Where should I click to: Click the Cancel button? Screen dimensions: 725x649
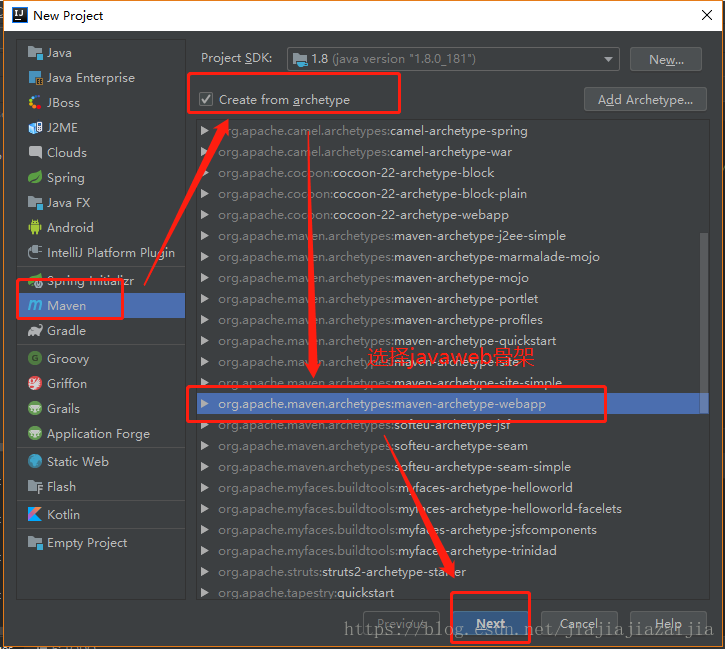coord(579,624)
